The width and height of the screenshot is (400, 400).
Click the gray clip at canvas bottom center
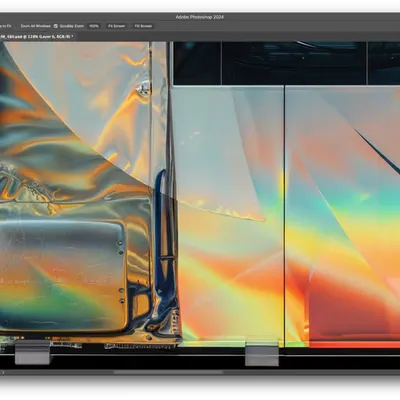(262, 356)
